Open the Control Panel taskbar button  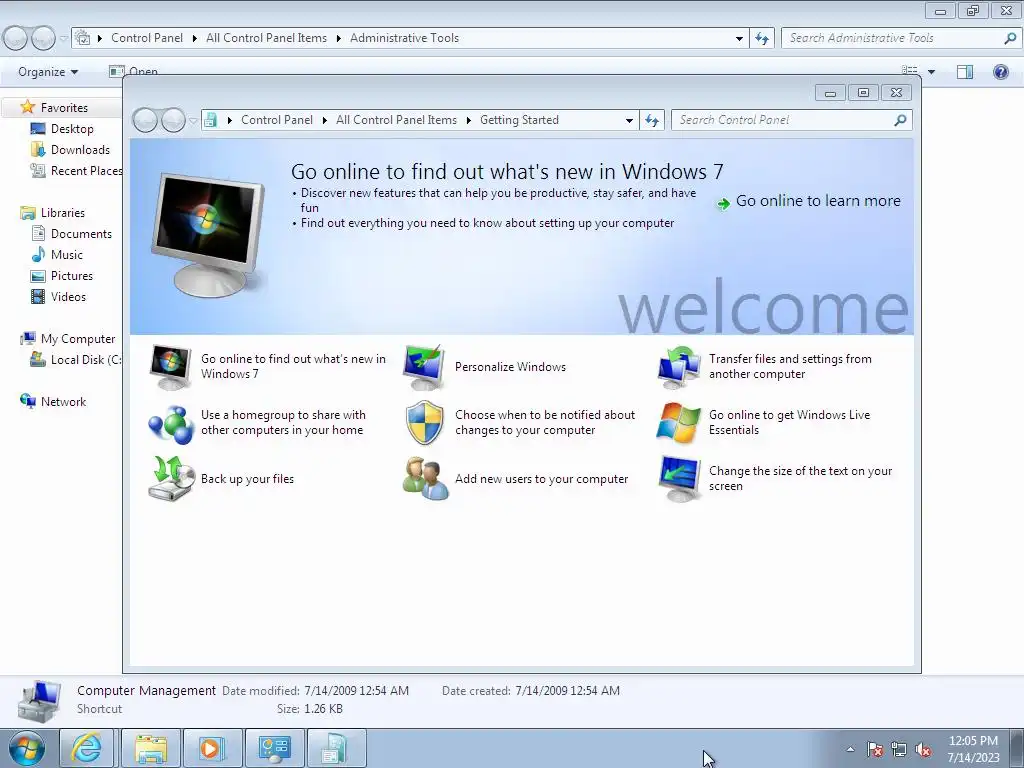pyautogui.click(x=274, y=748)
